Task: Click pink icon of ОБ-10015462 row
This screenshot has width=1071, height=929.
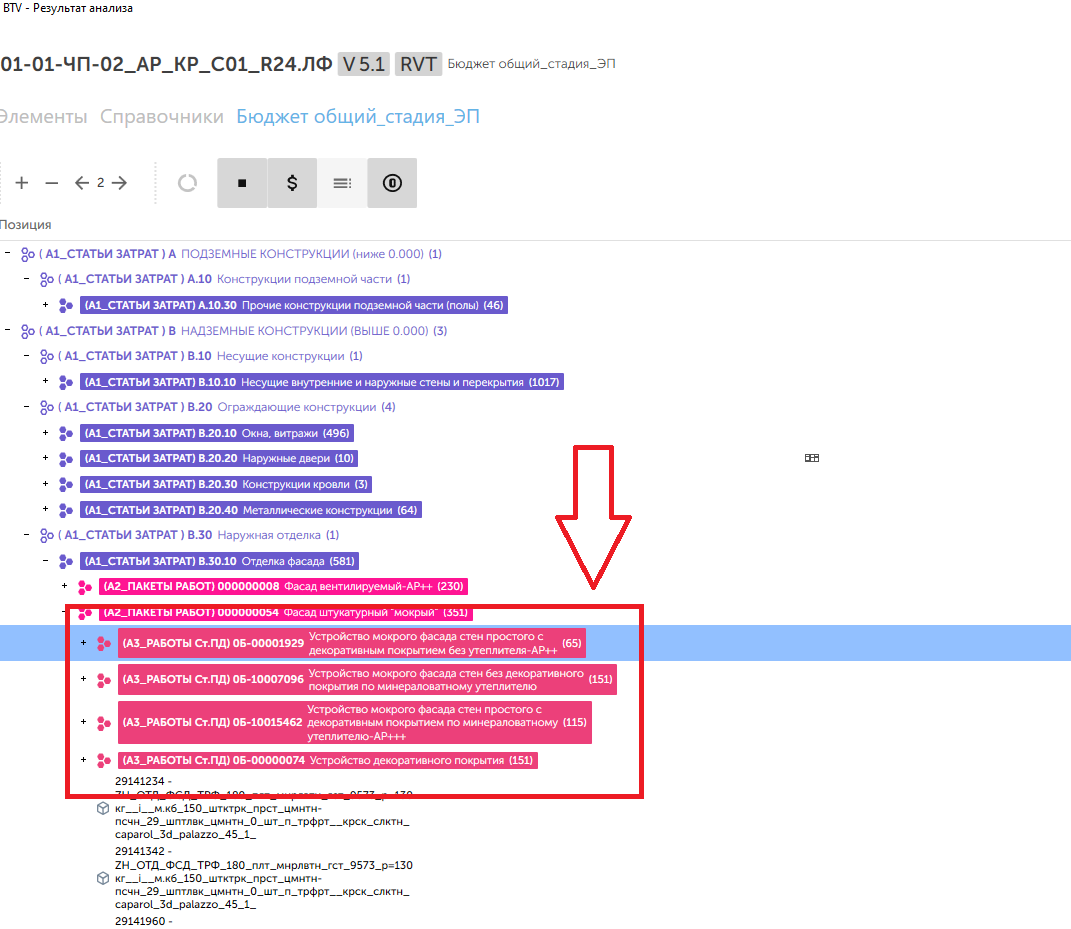Action: pyautogui.click(x=104, y=723)
